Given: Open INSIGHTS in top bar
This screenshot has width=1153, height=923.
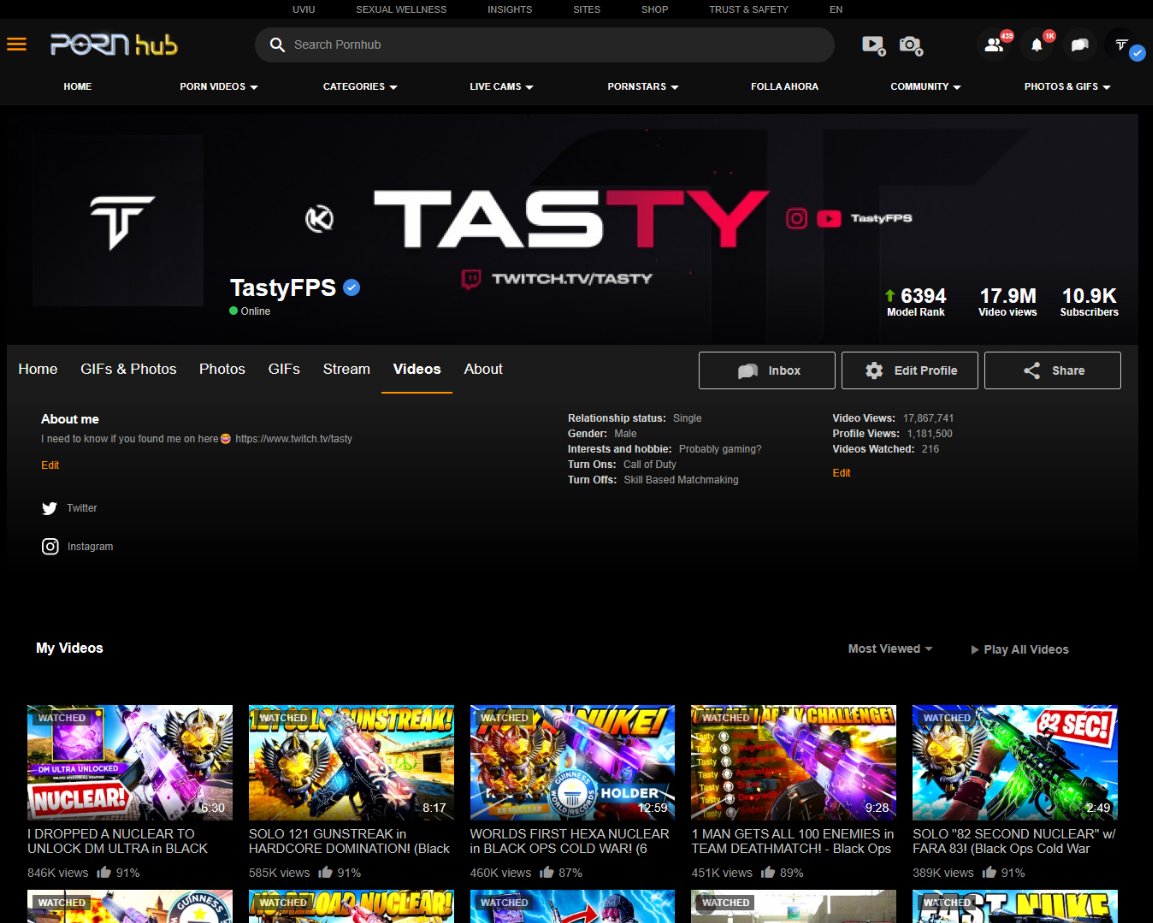Looking at the screenshot, I should click(x=510, y=10).
